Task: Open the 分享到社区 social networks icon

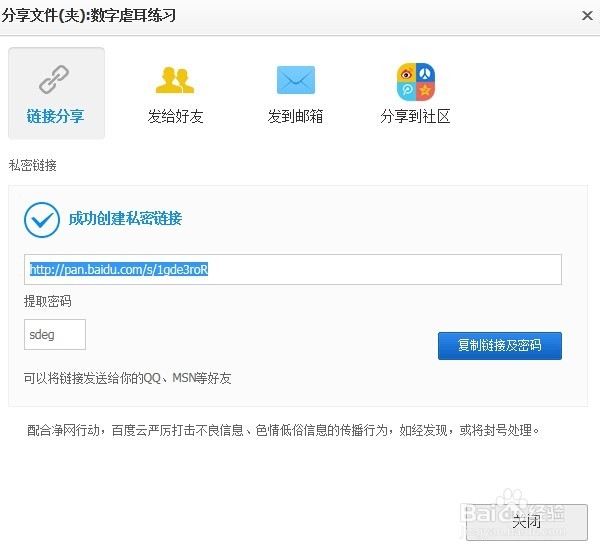Action: pos(416,82)
